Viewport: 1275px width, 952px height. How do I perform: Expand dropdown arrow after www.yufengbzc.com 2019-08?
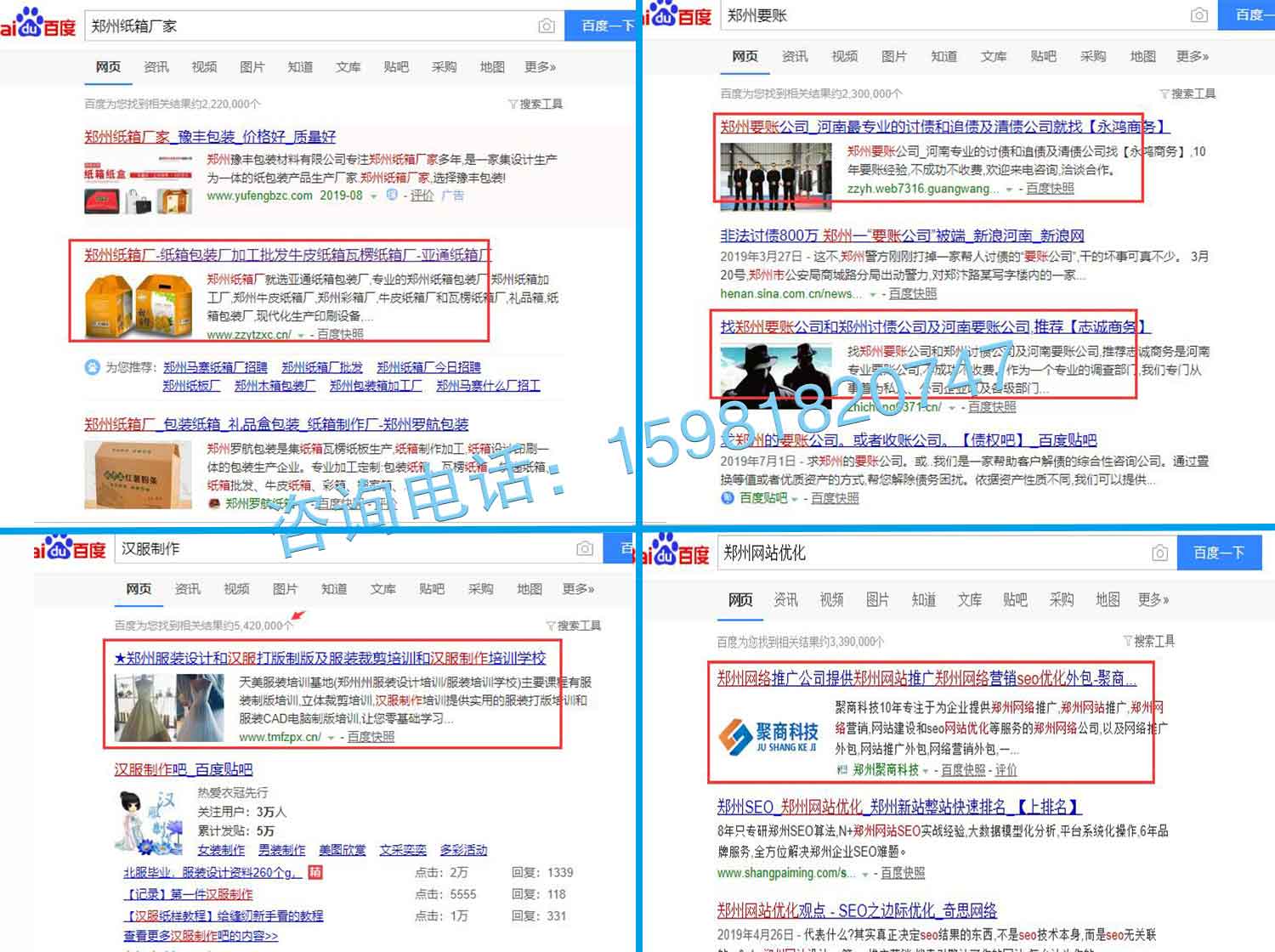[x=373, y=196]
